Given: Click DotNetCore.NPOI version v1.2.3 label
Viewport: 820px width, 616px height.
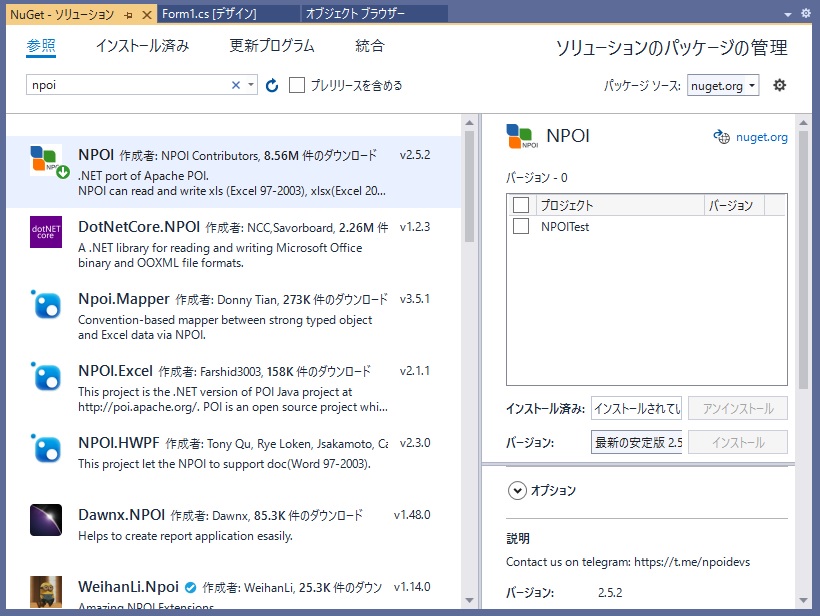Looking at the screenshot, I should (x=415, y=227).
